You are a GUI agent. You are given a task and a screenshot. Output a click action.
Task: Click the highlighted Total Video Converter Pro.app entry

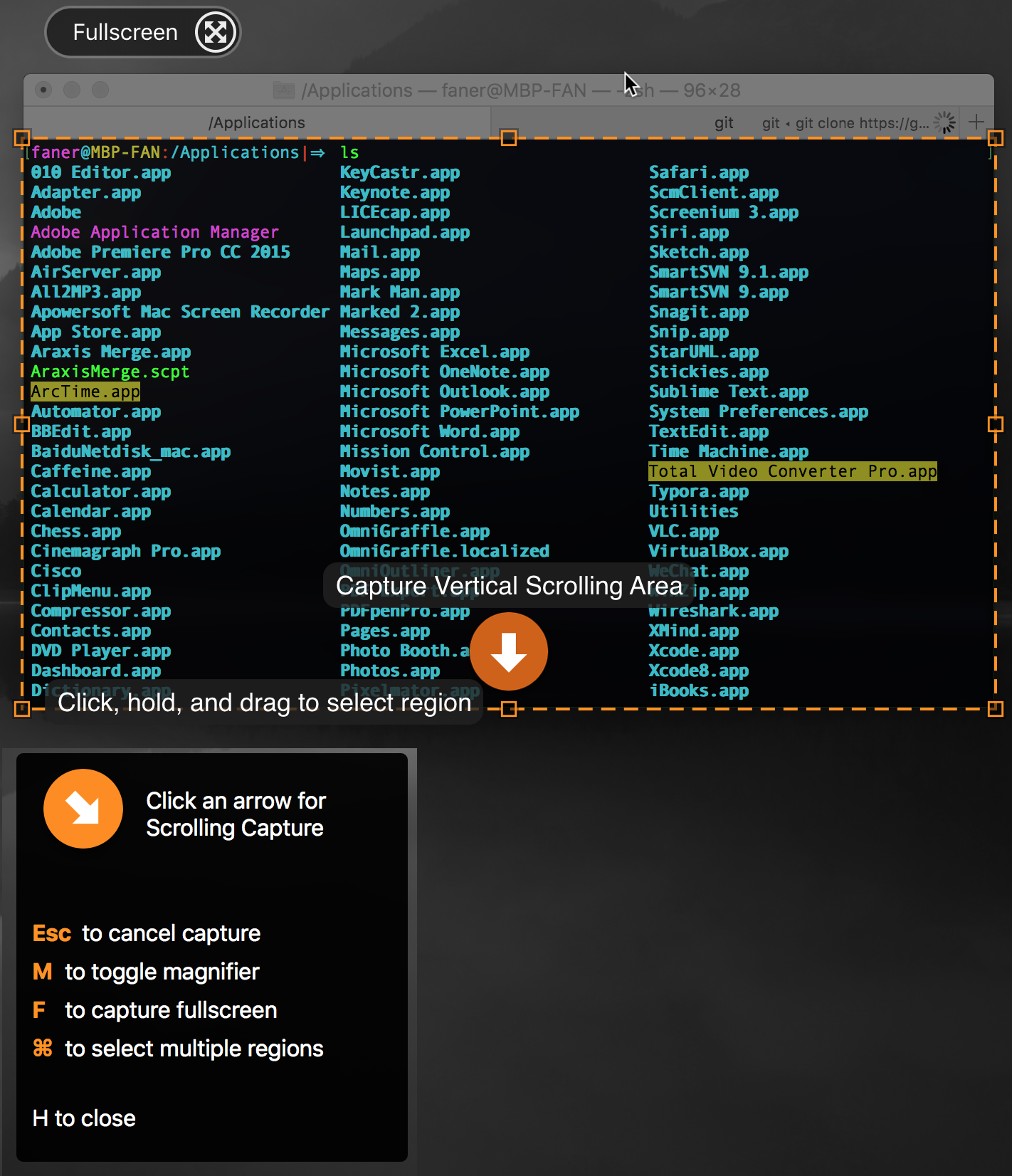click(x=793, y=471)
